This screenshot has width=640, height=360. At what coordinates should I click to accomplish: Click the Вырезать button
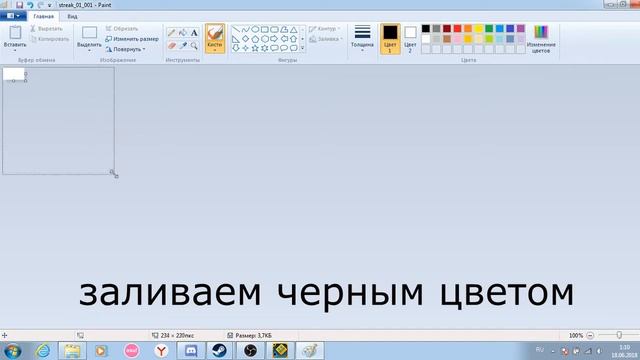point(47,29)
